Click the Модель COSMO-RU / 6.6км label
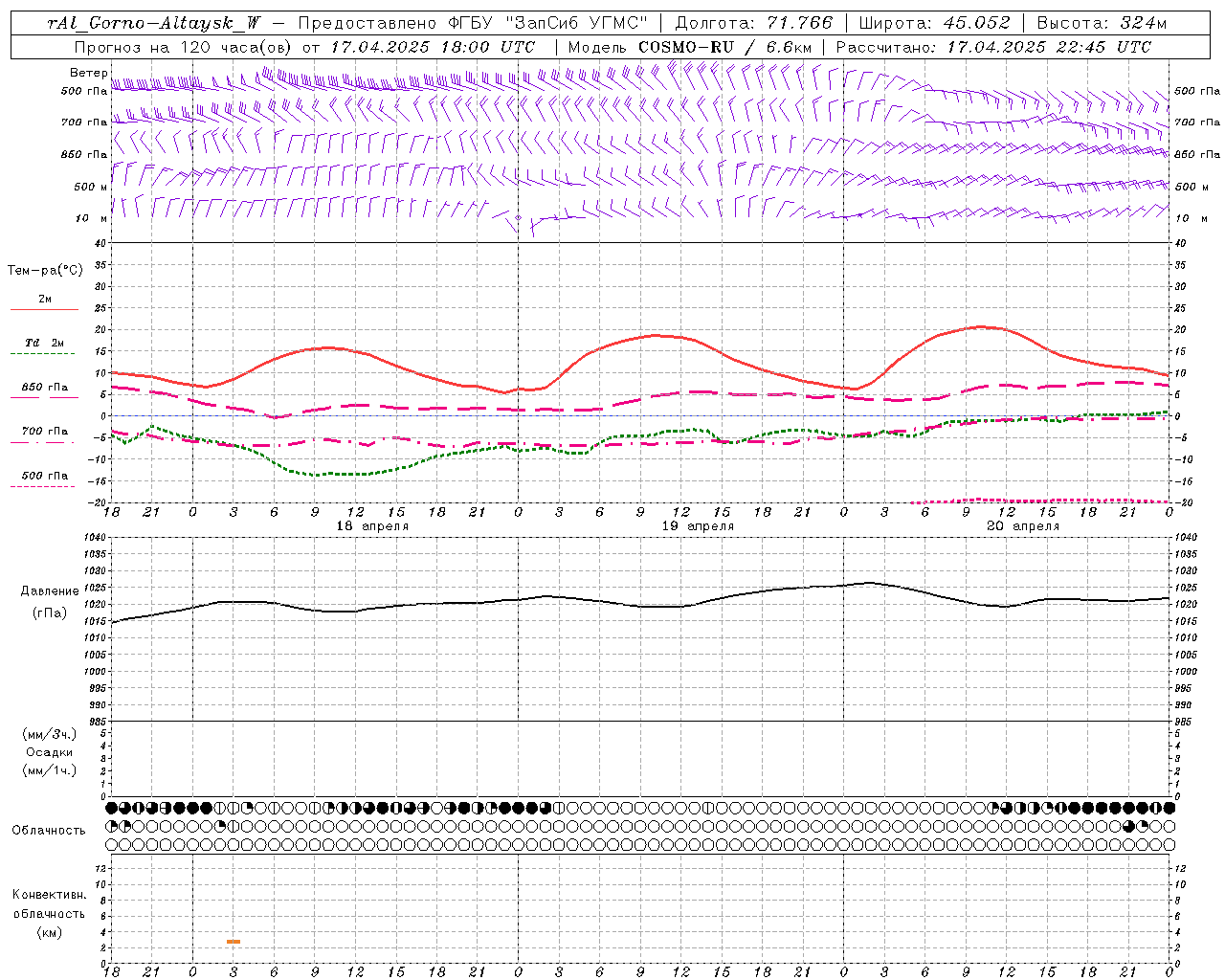 [x=689, y=47]
